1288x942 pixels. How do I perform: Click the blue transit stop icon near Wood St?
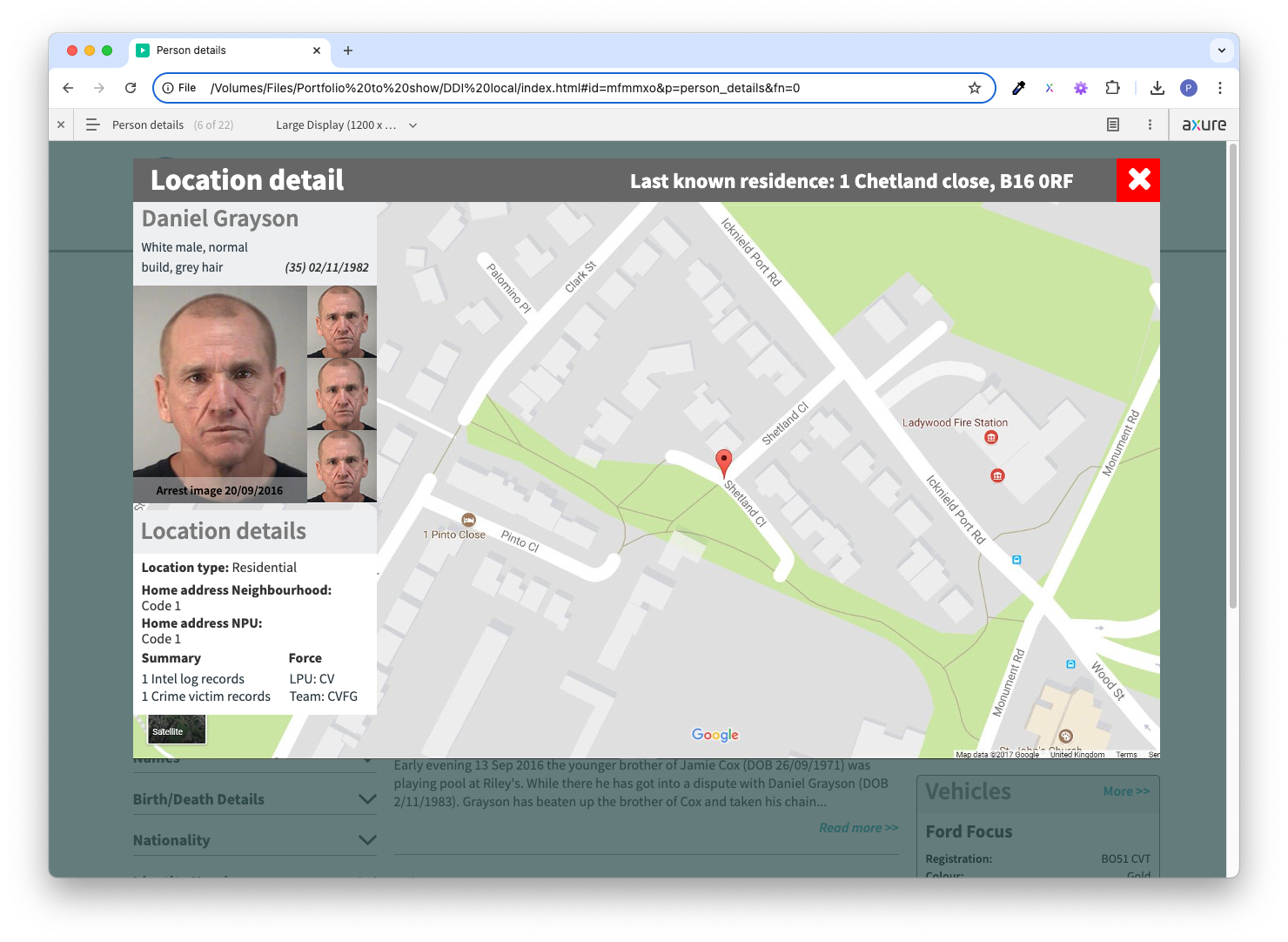click(x=1070, y=664)
